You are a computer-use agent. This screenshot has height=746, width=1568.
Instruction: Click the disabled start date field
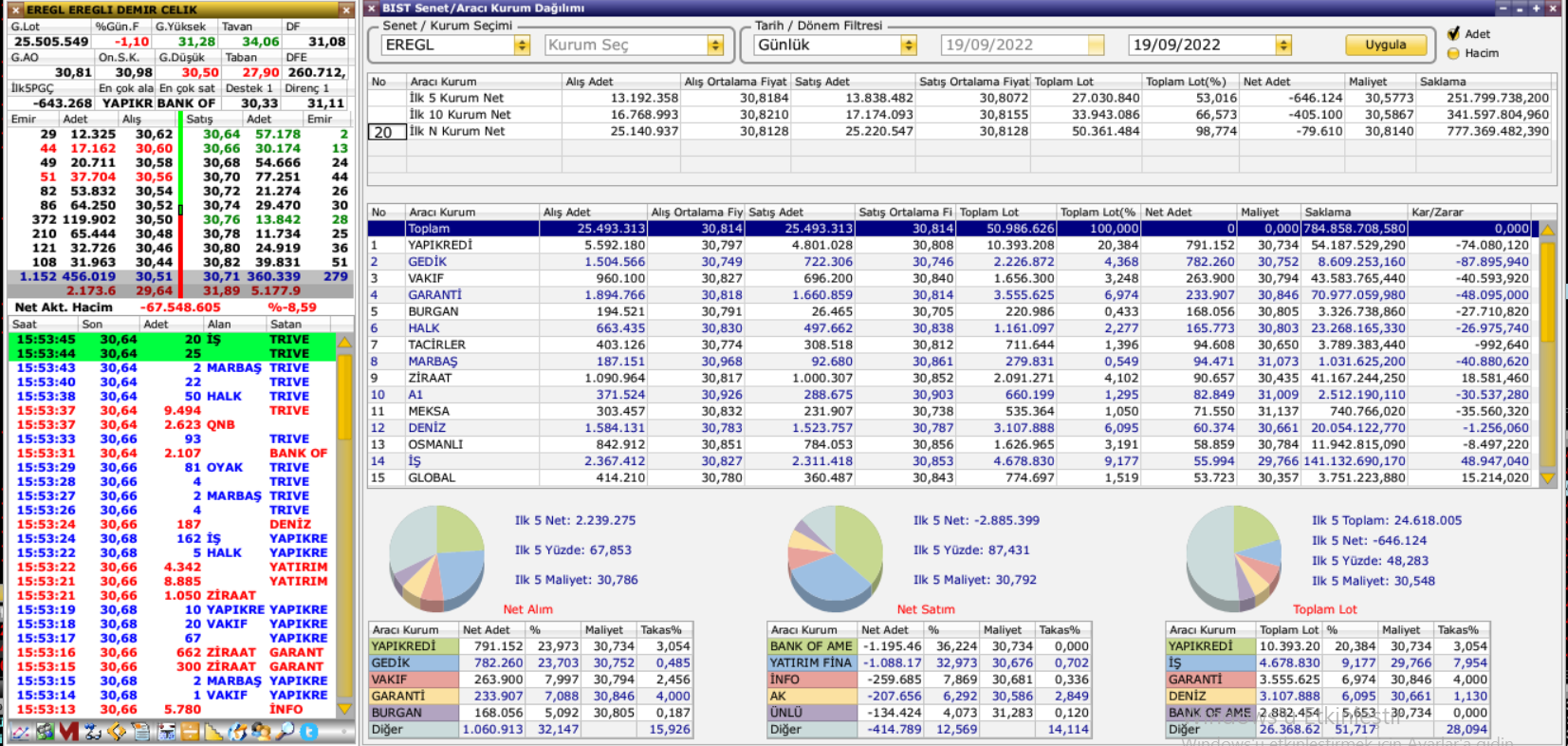coord(1023,45)
